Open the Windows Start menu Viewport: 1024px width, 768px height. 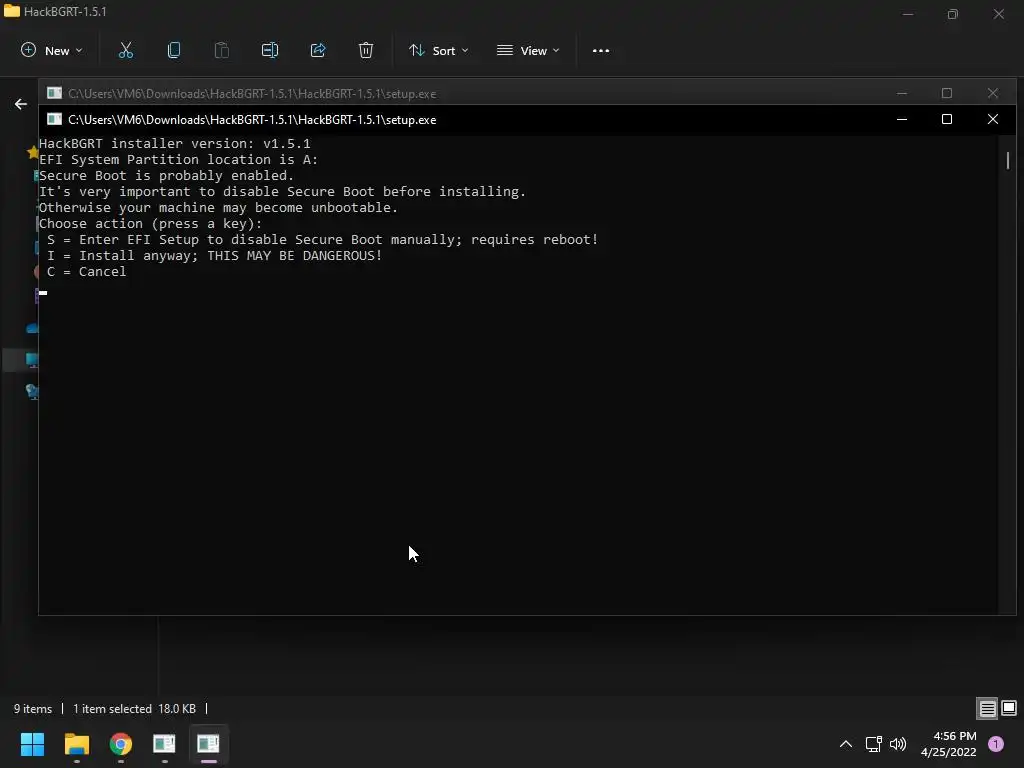(33, 744)
